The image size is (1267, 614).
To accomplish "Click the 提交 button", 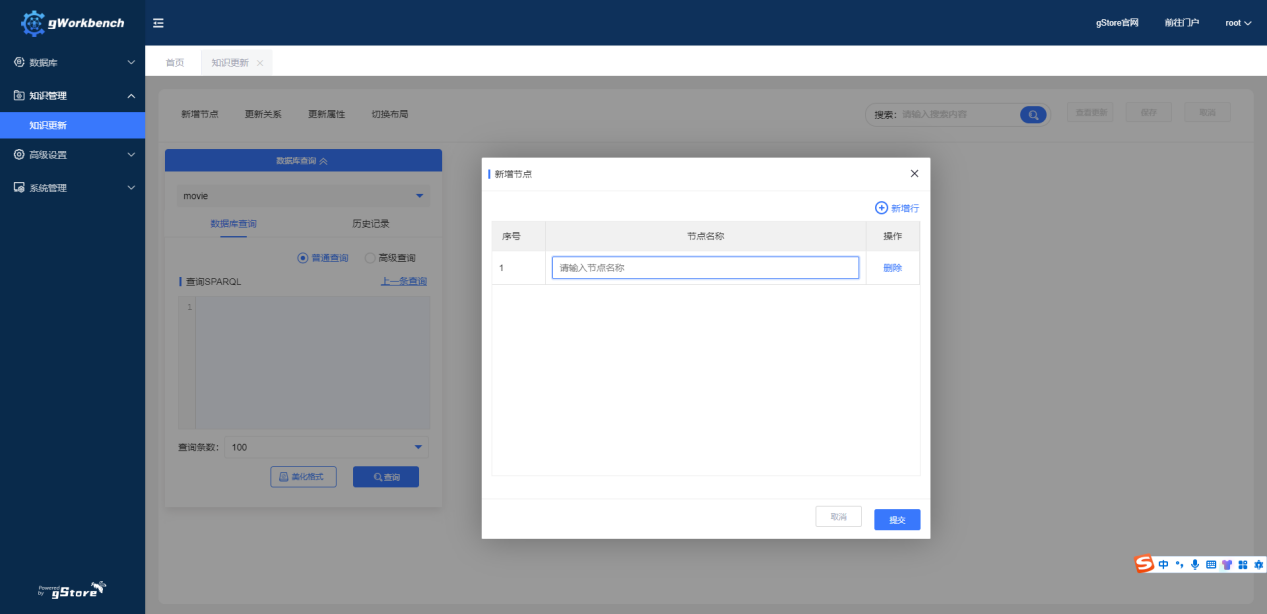I will [897, 520].
